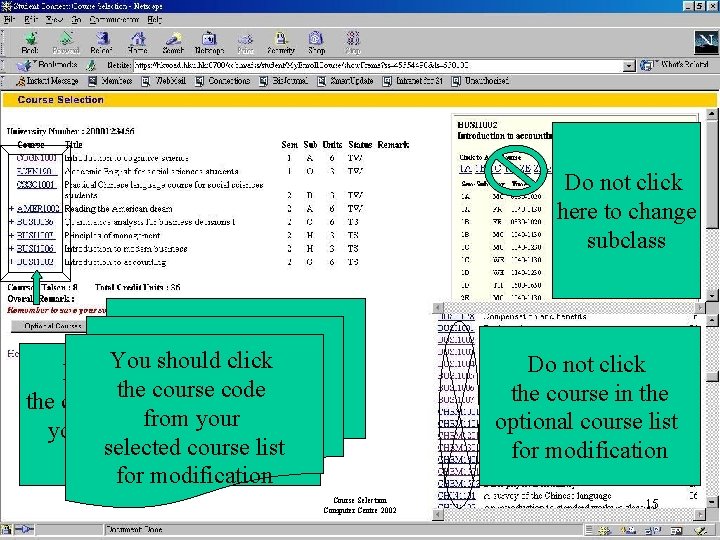Reload the page using the Reload icon

point(101,43)
